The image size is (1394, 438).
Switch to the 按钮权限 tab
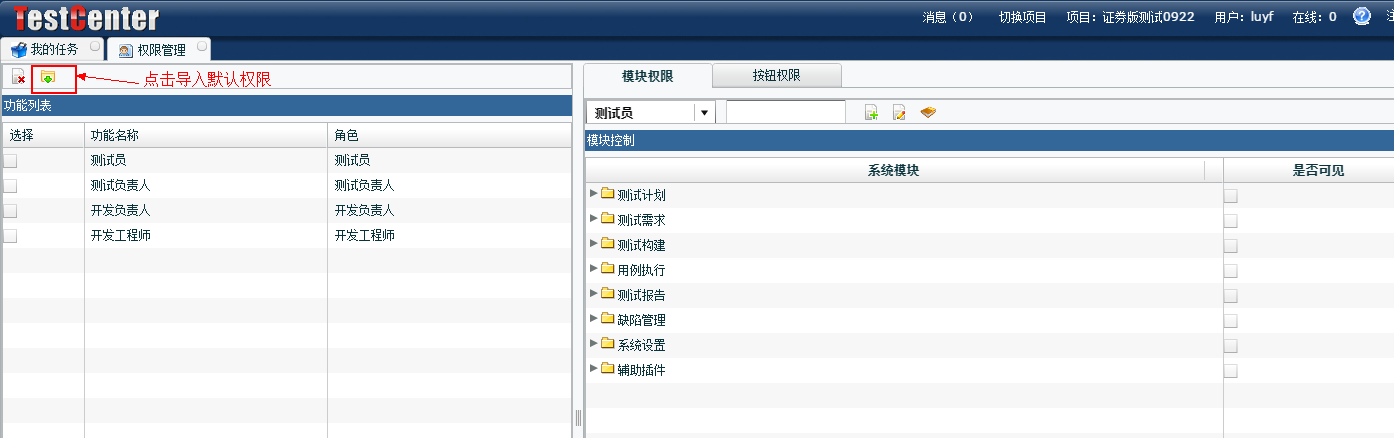coord(776,75)
